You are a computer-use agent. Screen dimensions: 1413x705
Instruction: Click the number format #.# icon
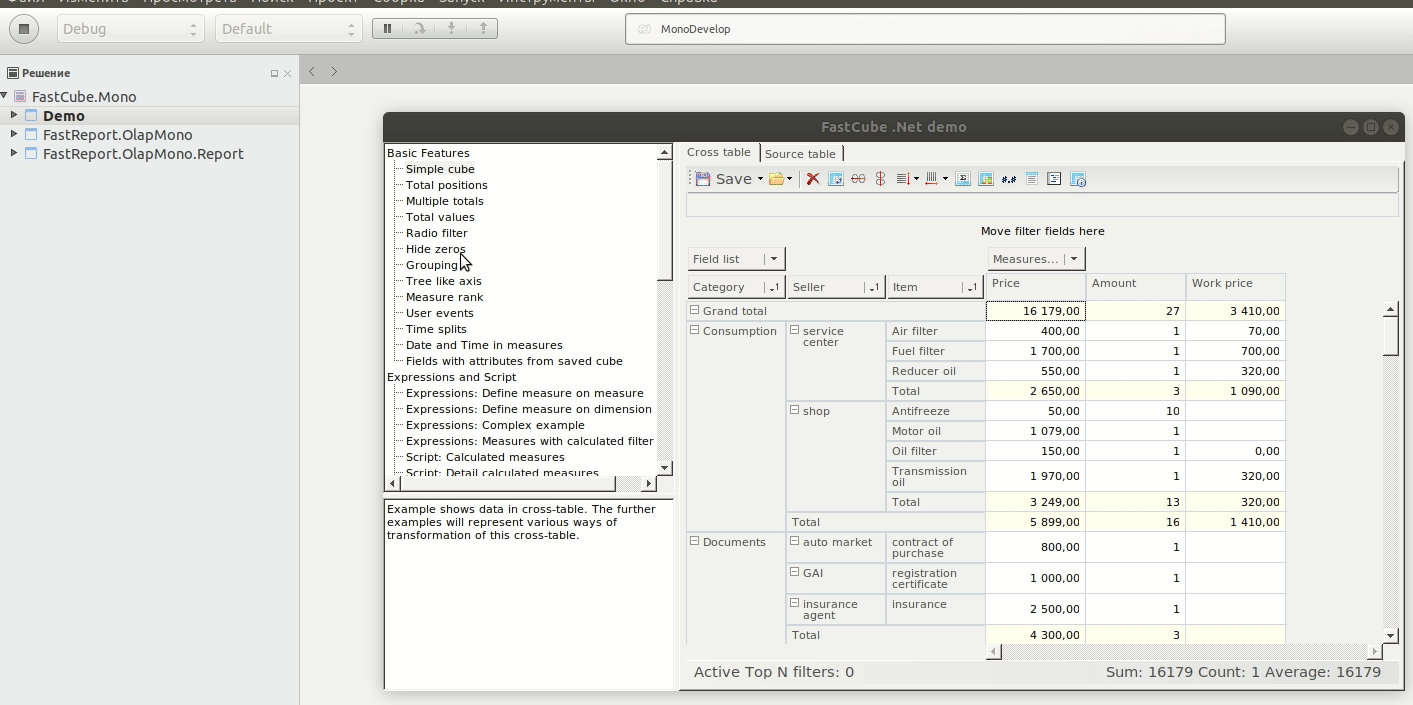[1009, 179]
